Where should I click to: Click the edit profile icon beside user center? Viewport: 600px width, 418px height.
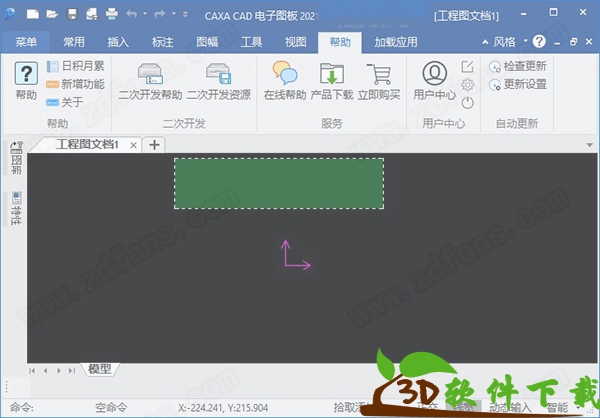pos(468,67)
